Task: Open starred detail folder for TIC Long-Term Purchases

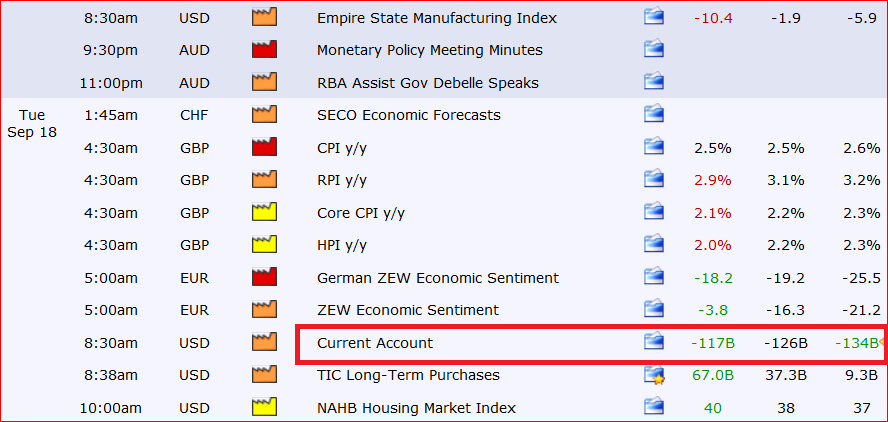Action: coord(654,376)
